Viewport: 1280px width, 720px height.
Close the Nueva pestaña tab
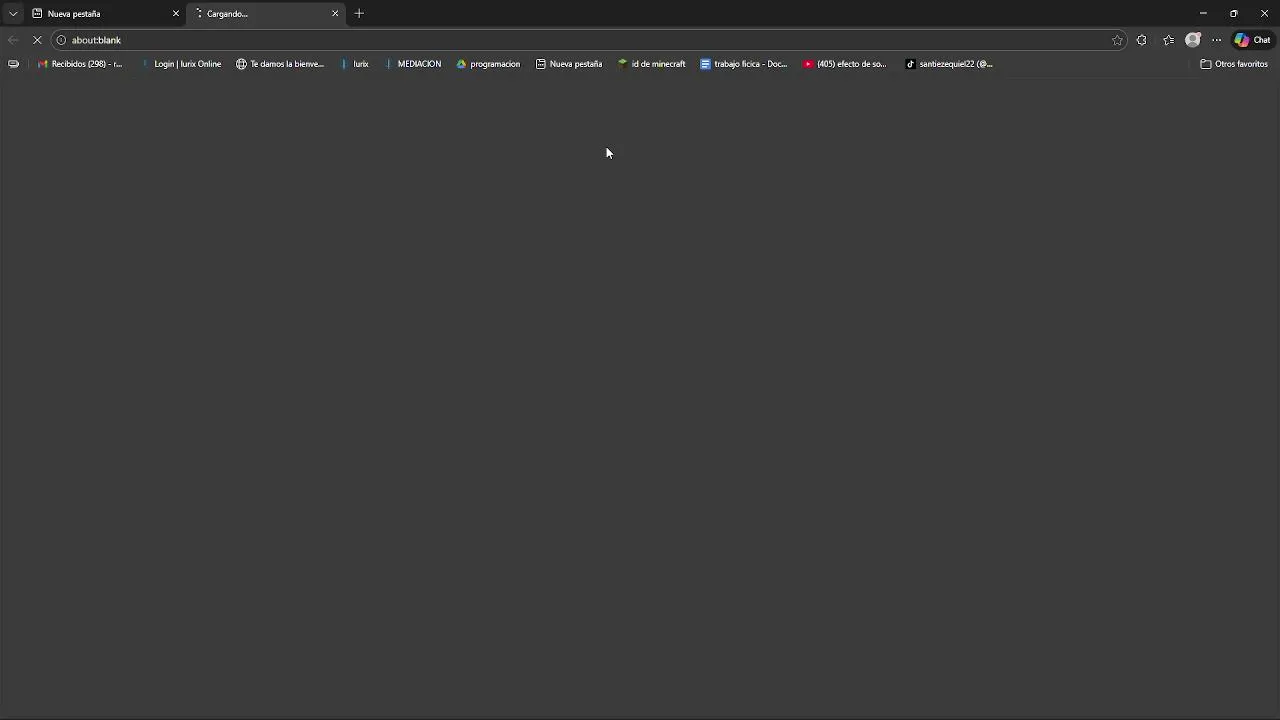click(x=176, y=14)
